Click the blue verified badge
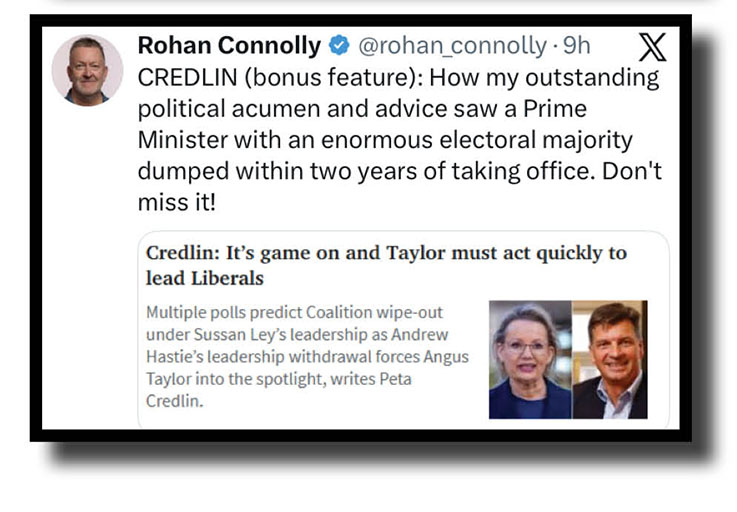 340,46
